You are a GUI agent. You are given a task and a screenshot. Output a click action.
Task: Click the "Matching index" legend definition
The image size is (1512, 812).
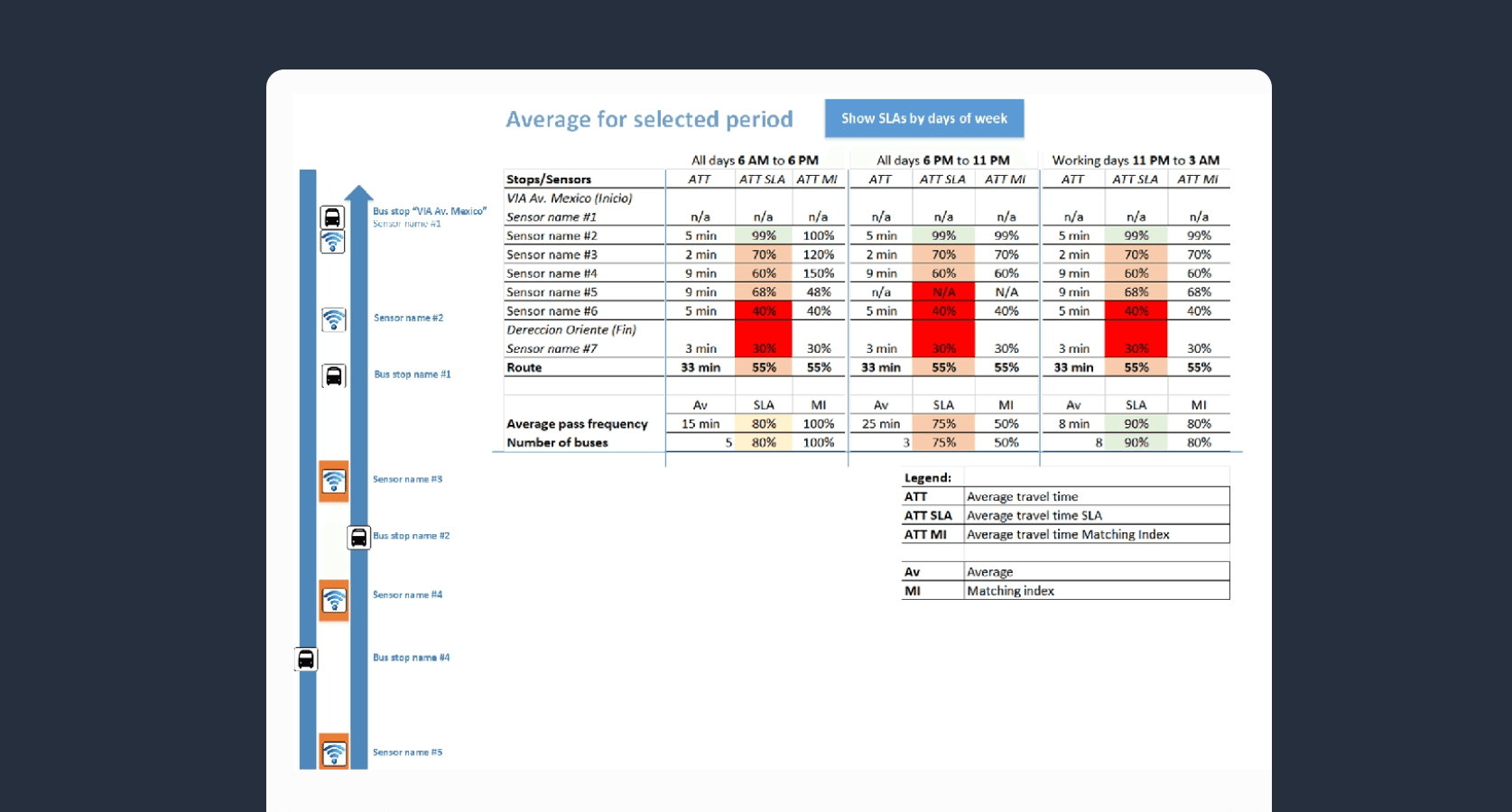coord(1010,591)
